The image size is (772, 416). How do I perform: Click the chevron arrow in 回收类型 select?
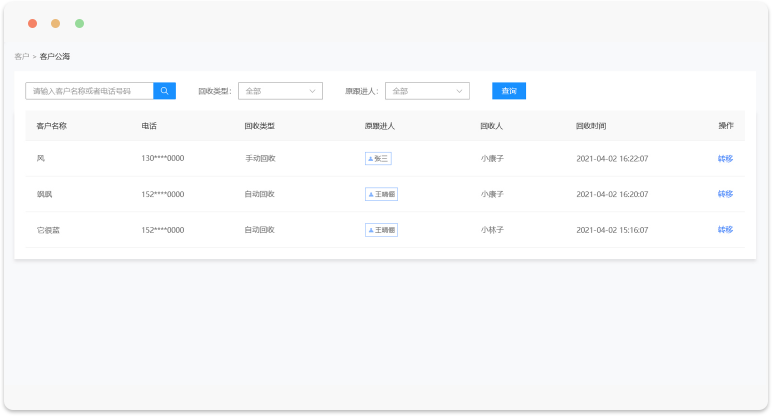pyautogui.click(x=312, y=91)
